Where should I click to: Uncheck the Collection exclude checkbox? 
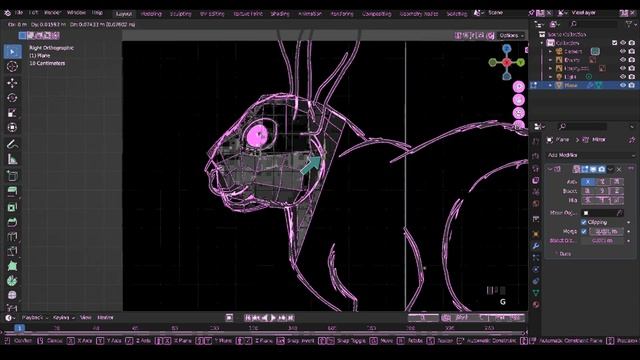pos(614,42)
